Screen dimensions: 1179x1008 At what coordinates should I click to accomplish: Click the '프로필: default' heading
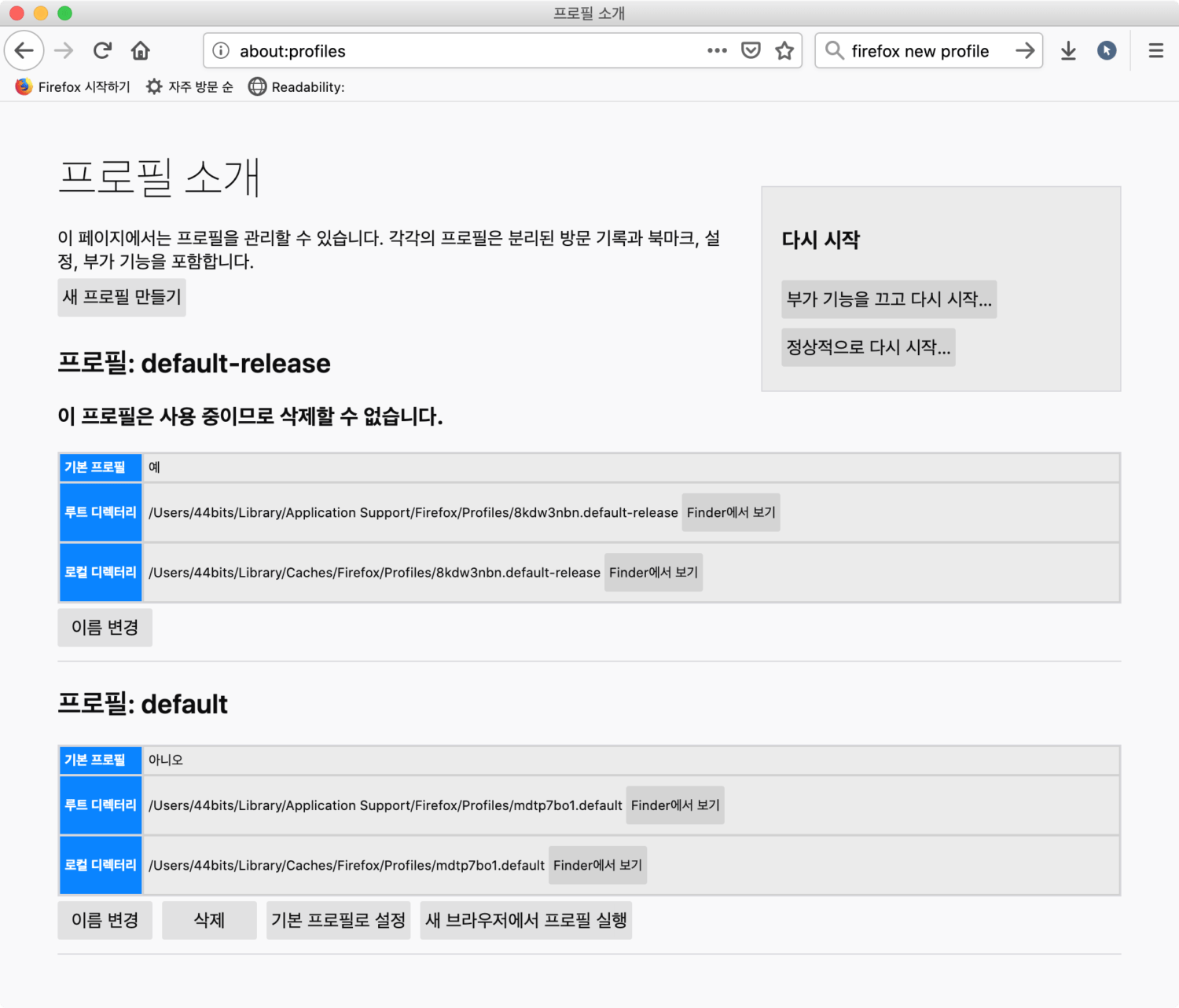click(143, 704)
